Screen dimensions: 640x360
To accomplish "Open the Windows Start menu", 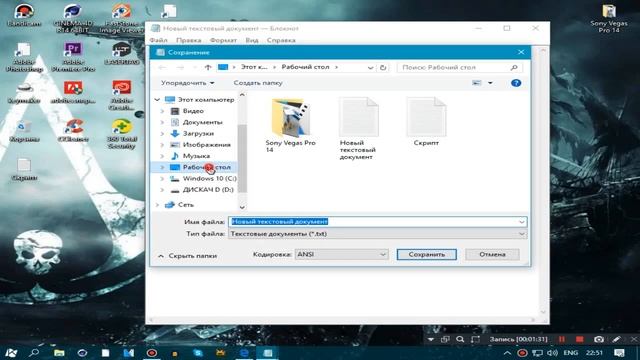I will [x=11, y=353].
